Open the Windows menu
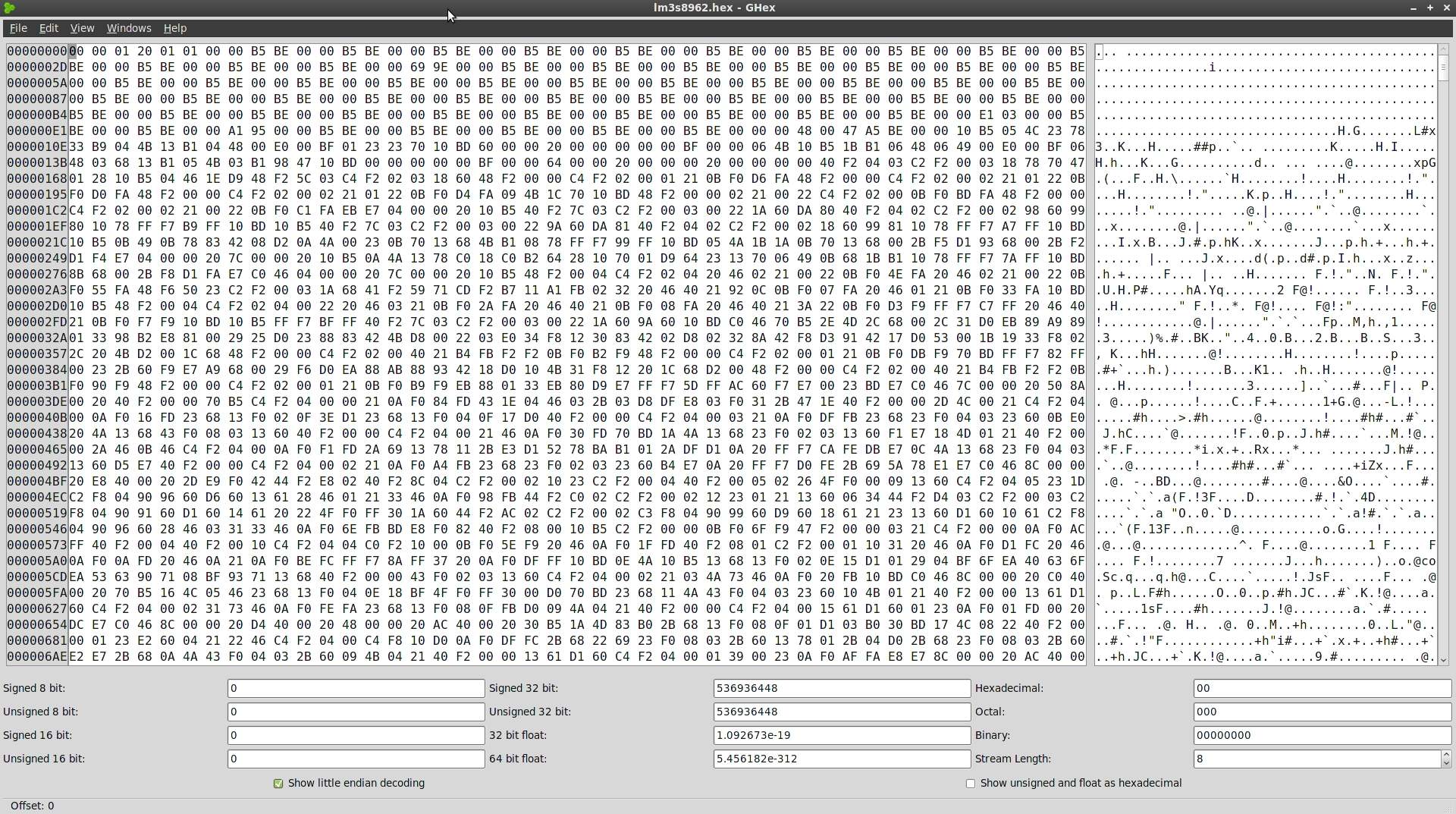Viewport: 1456px width, 814px height. pos(129,28)
